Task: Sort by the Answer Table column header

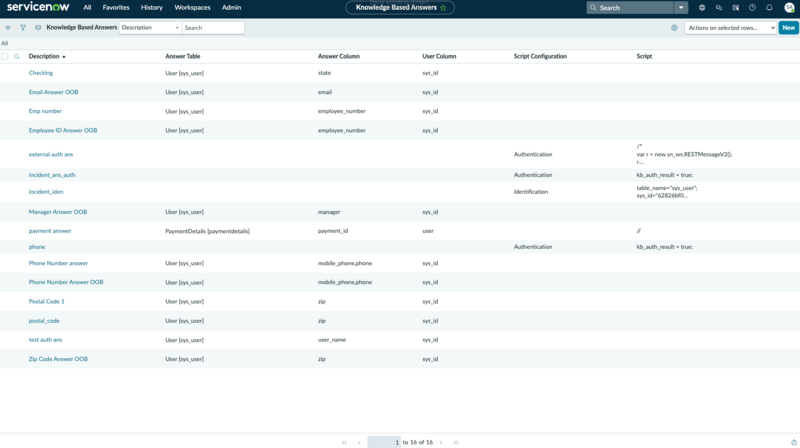Action: tap(183, 56)
